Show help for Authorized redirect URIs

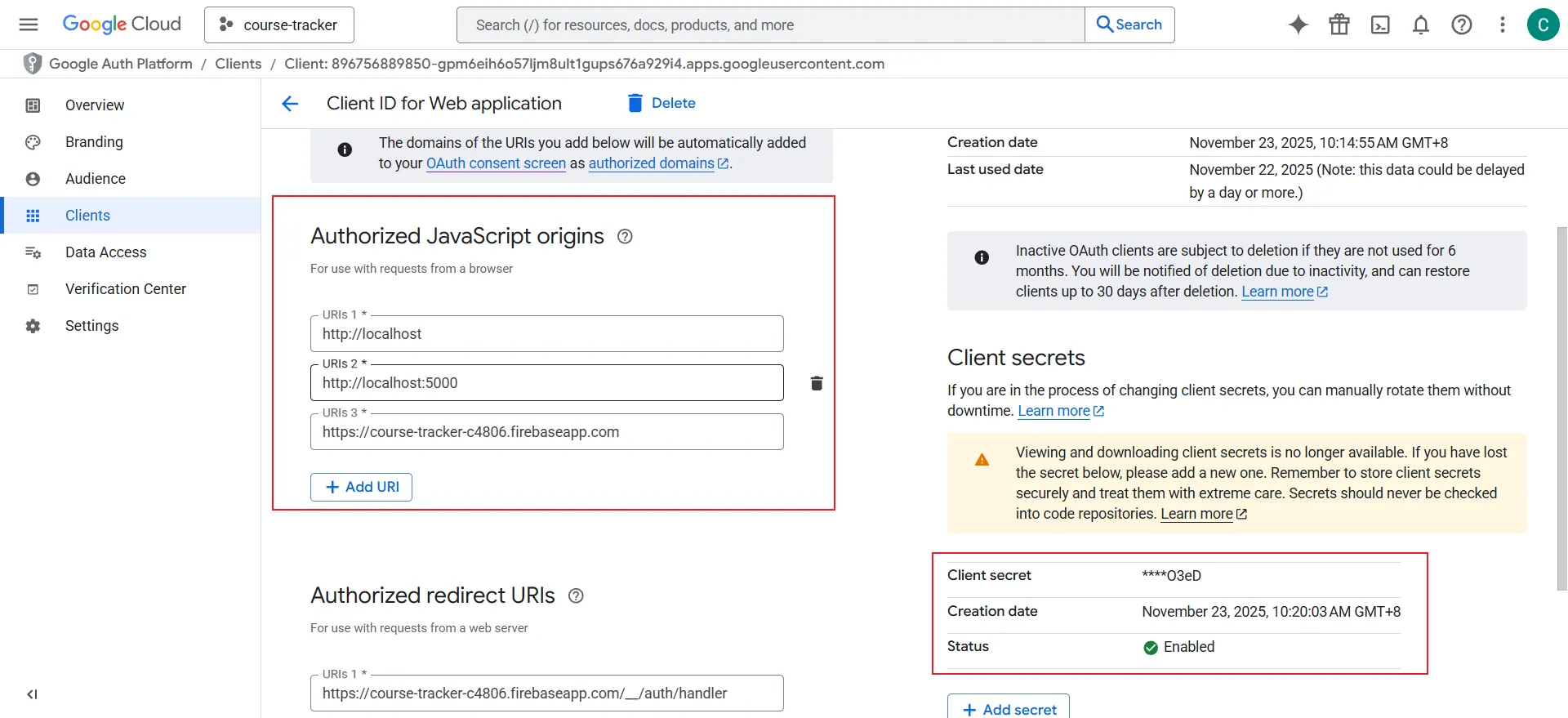pyautogui.click(x=576, y=596)
